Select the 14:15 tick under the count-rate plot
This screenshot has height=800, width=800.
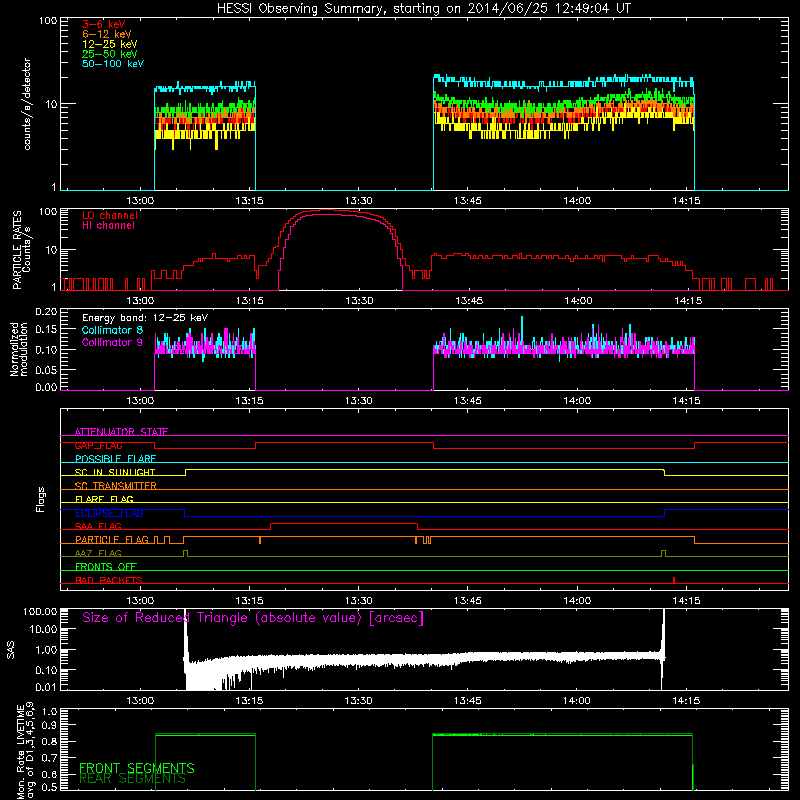(x=686, y=201)
